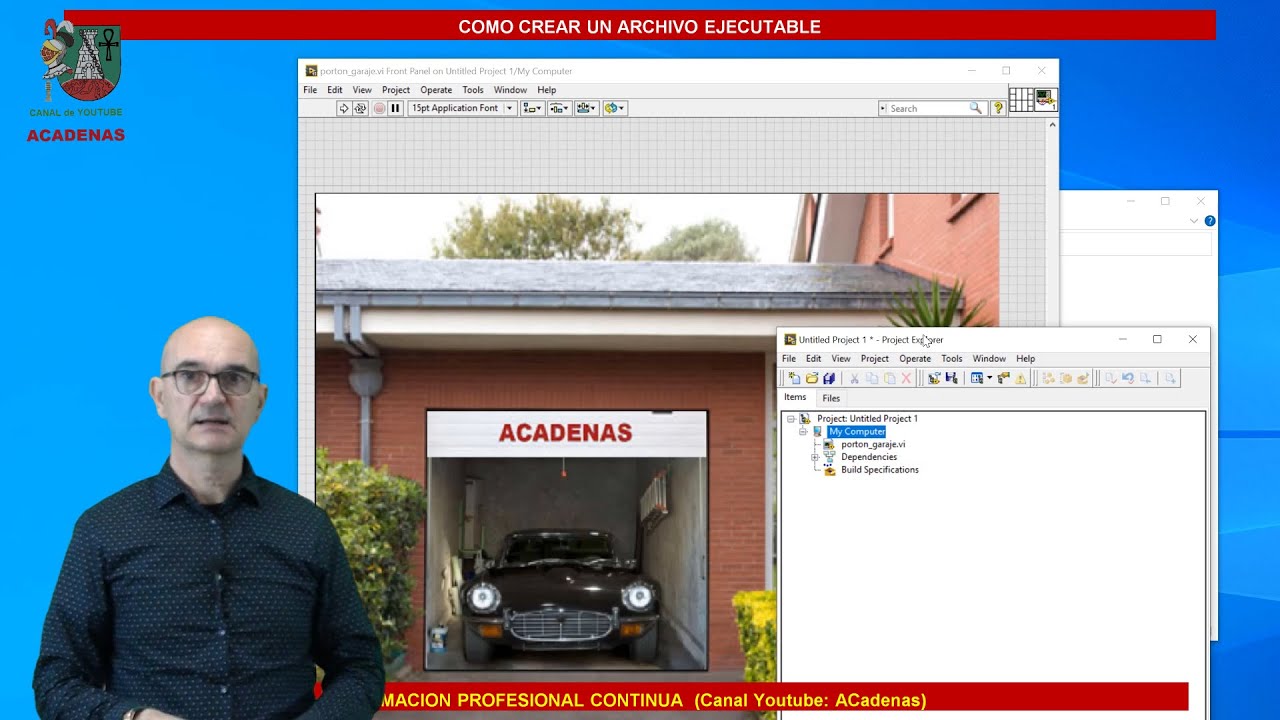This screenshot has height=720, width=1280.
Task: Collapse the Project: Untitled Project 1 node
Action: [791, 419]
